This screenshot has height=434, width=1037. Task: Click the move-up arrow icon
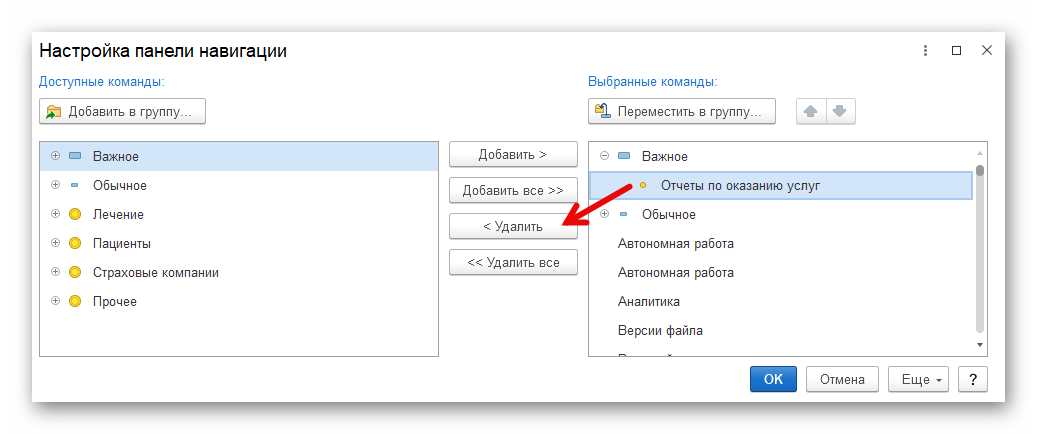(811, 111)
